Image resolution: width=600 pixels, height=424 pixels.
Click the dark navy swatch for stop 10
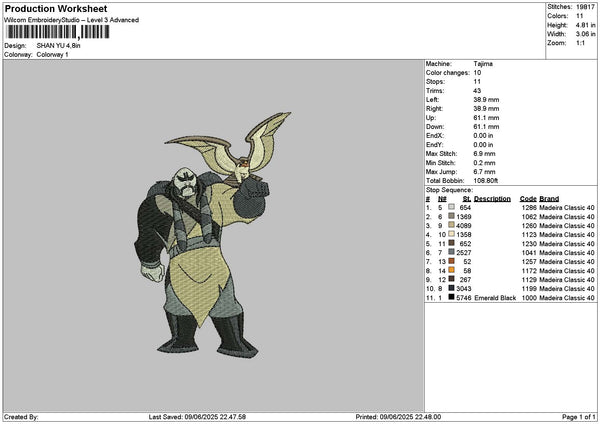click(x=452, y=288)
